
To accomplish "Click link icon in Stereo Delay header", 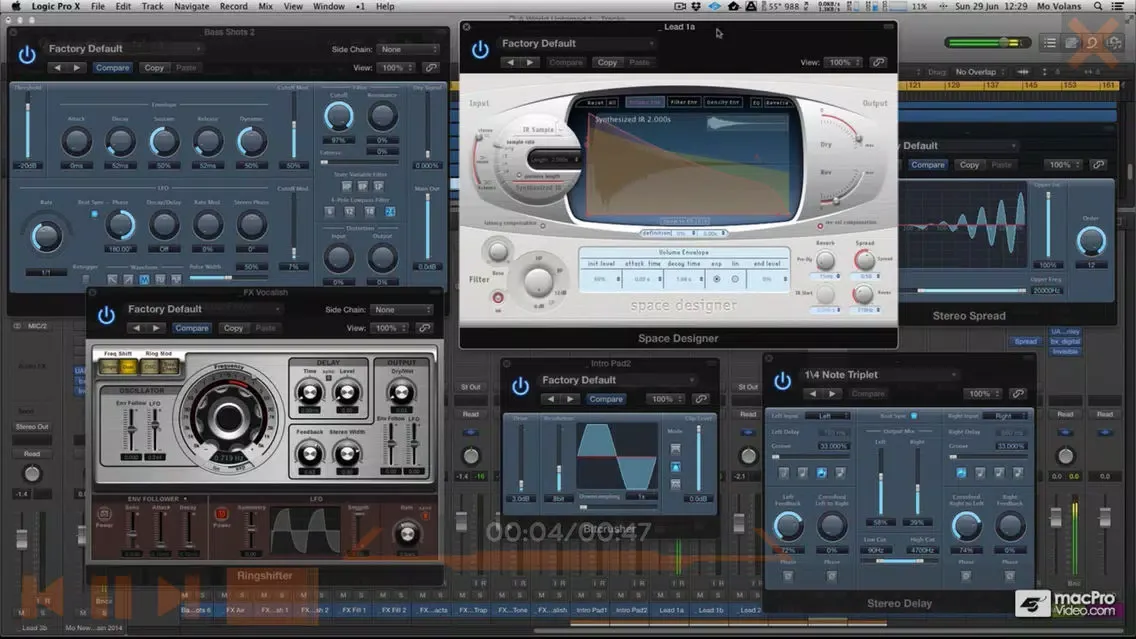I will pos(1018,394).
